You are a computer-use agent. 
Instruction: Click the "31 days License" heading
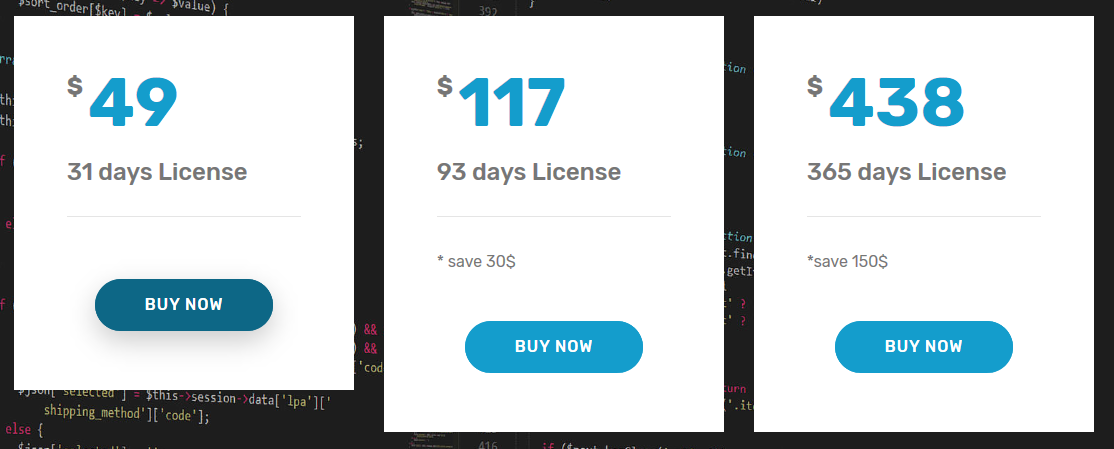click(157, 172)
